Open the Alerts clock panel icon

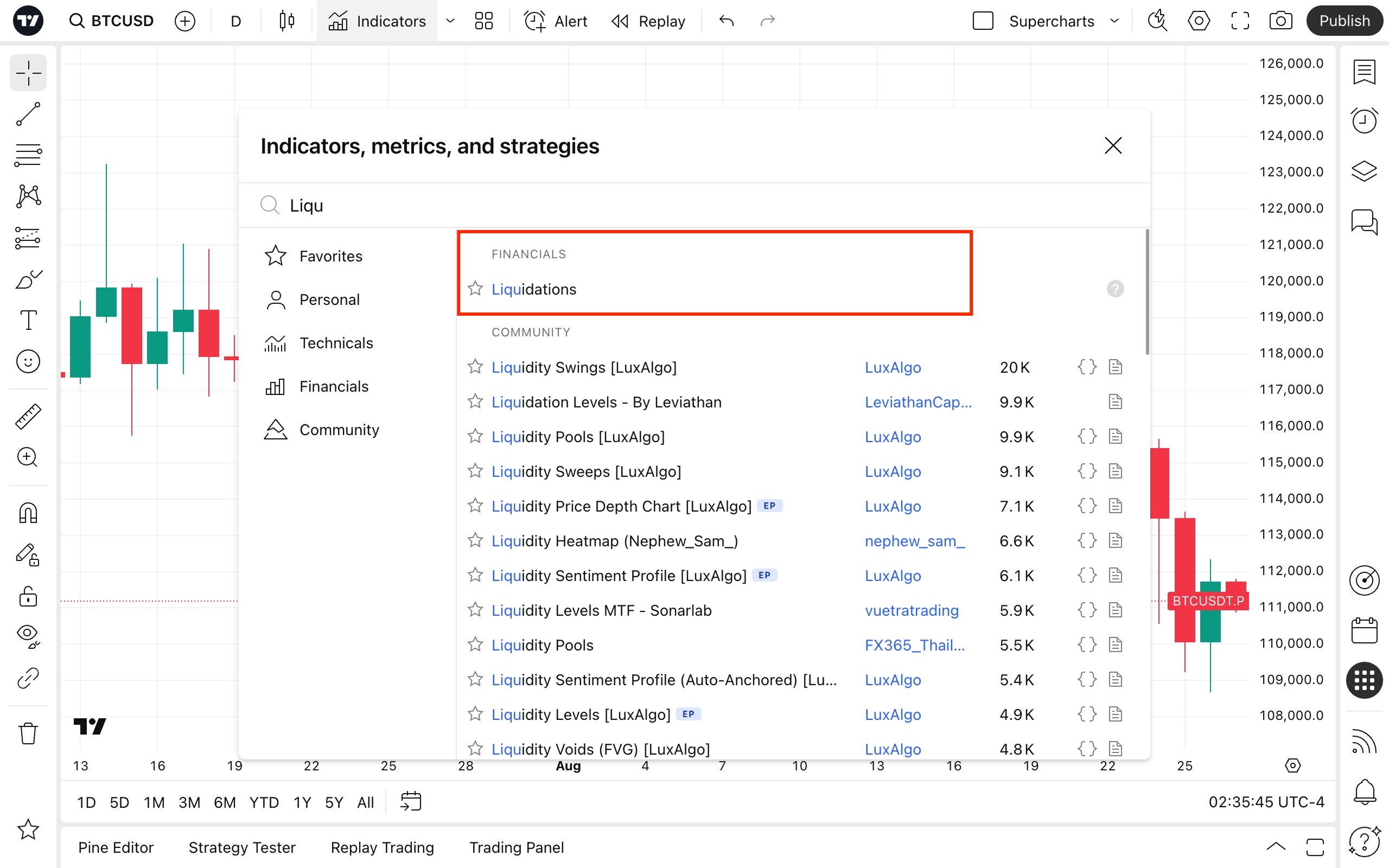pos(1363,120)
